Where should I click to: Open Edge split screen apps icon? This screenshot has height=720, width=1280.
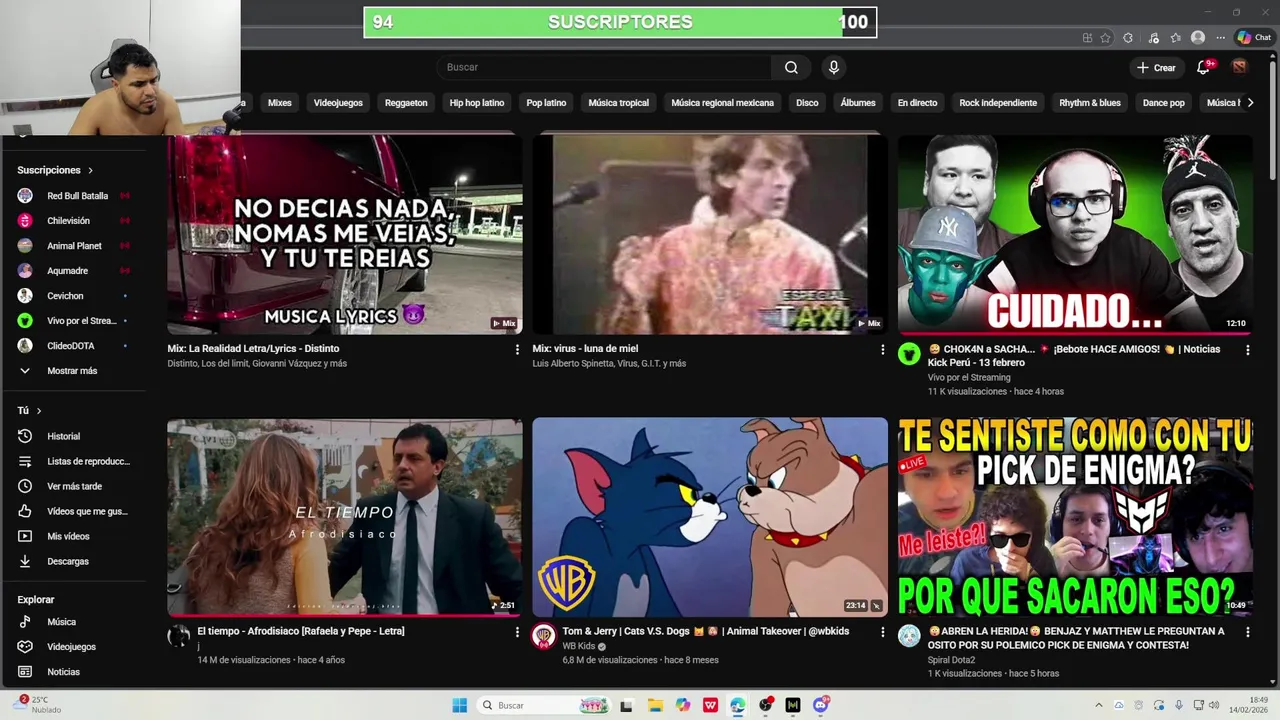(x=1087, y=38)
